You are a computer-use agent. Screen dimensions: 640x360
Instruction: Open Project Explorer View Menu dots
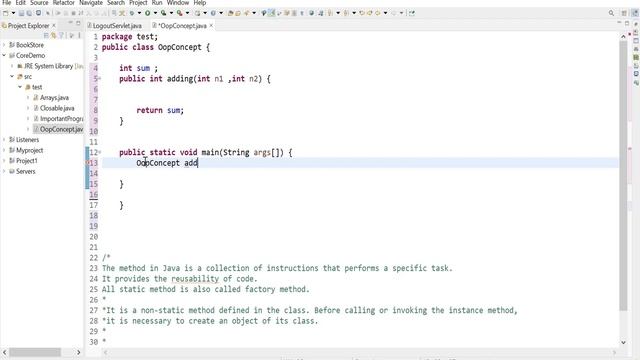79,36
